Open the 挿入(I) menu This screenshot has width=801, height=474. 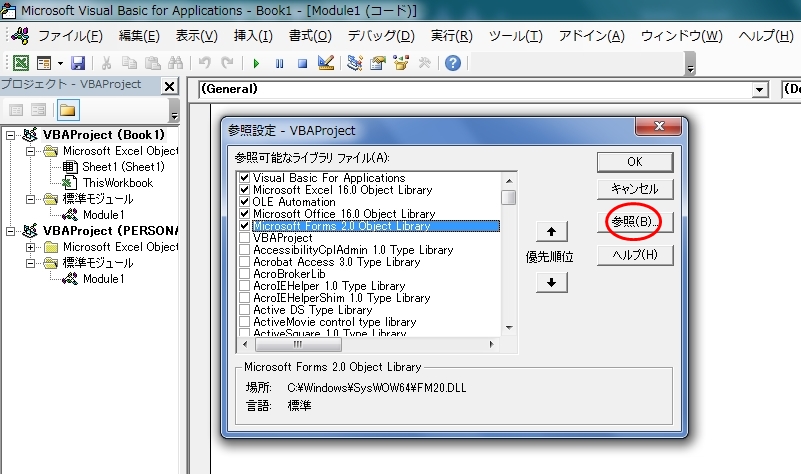253,36
